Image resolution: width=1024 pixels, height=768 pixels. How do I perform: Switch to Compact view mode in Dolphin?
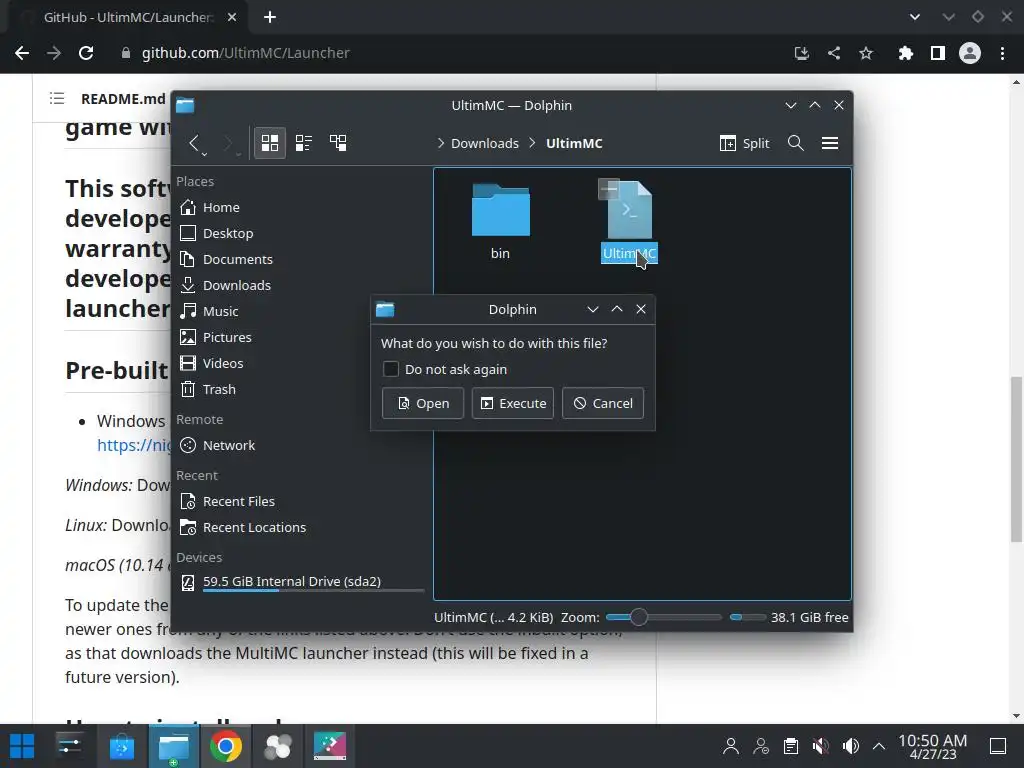[304, 143]
